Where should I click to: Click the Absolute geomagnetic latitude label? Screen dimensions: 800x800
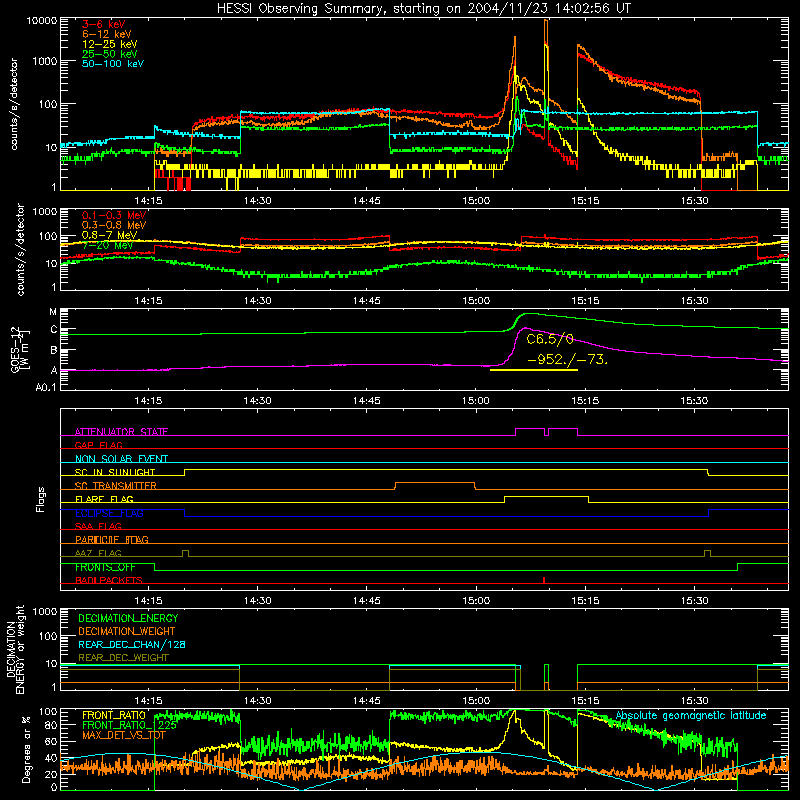pyautogui.click(x=691, y=716)
